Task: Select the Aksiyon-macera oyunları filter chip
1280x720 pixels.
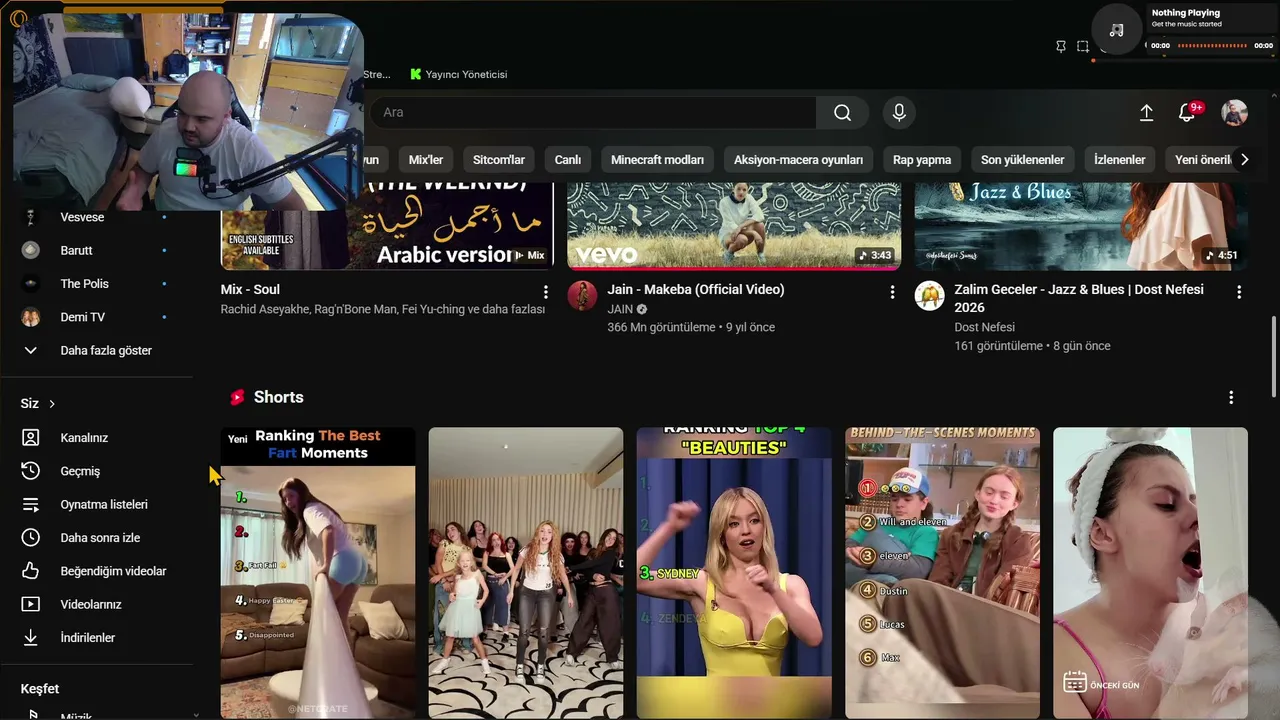Action: click(798, 160)
